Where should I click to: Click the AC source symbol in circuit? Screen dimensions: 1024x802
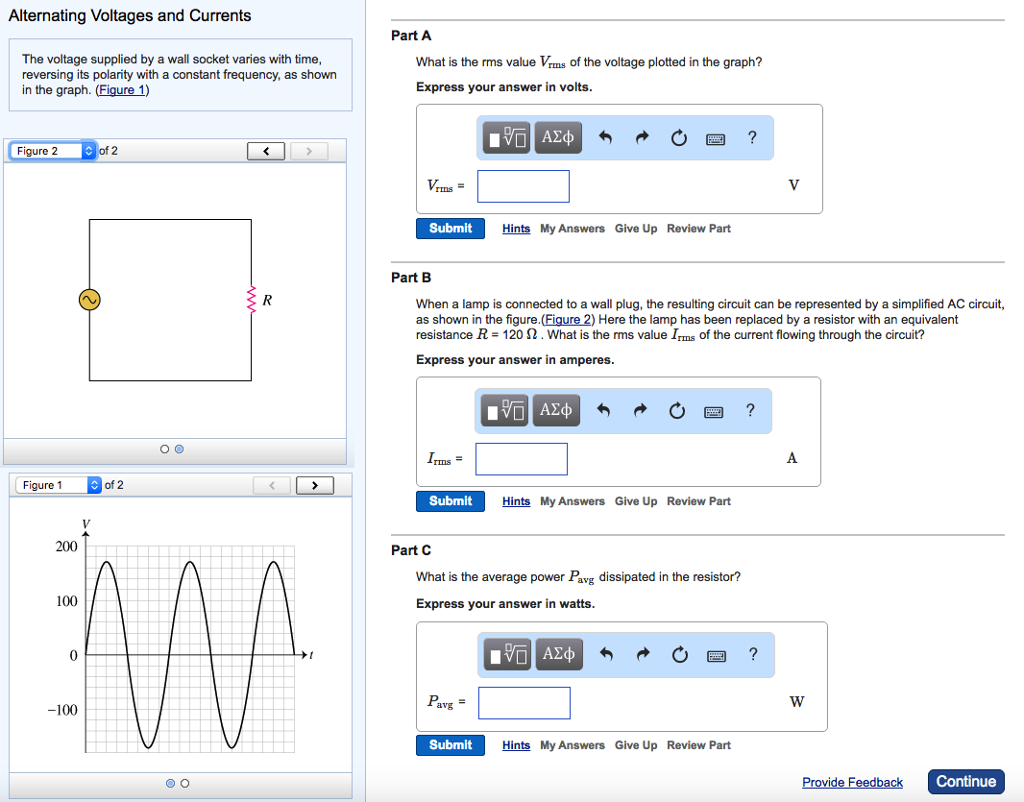90,299
